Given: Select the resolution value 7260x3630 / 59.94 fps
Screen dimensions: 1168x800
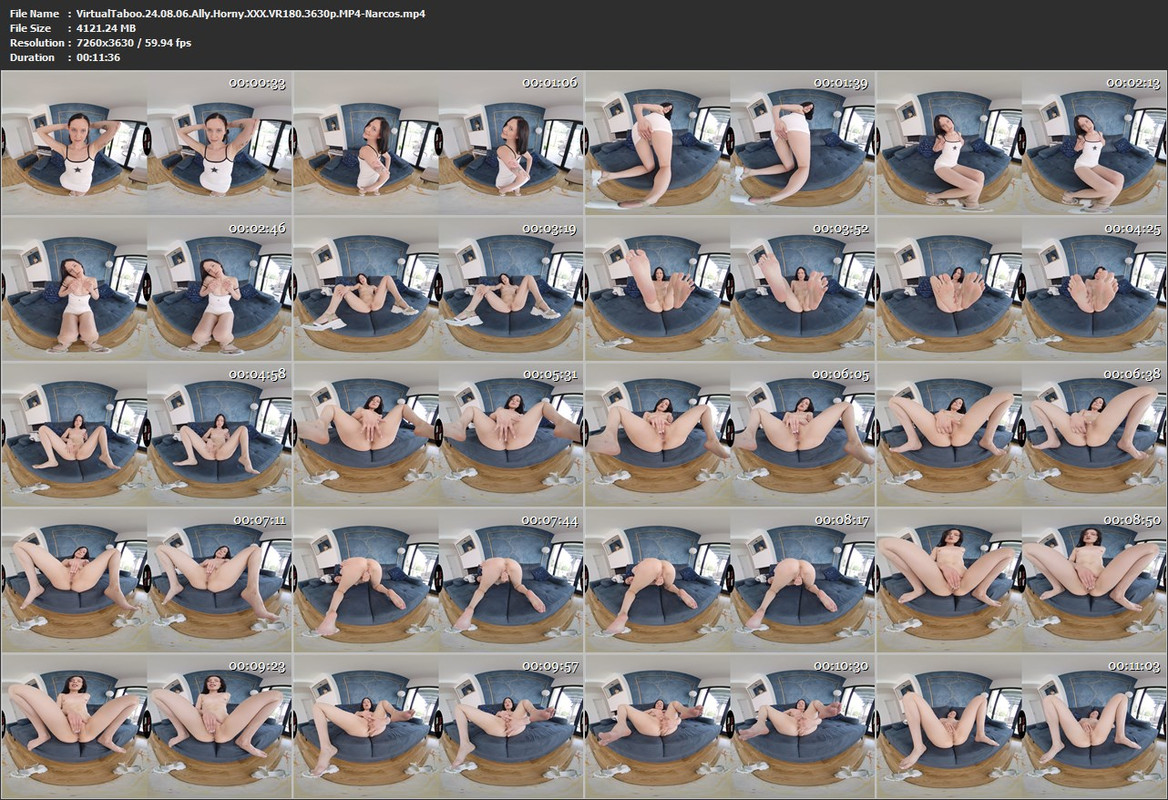Looking at the screenshot, I should point(134,43).
